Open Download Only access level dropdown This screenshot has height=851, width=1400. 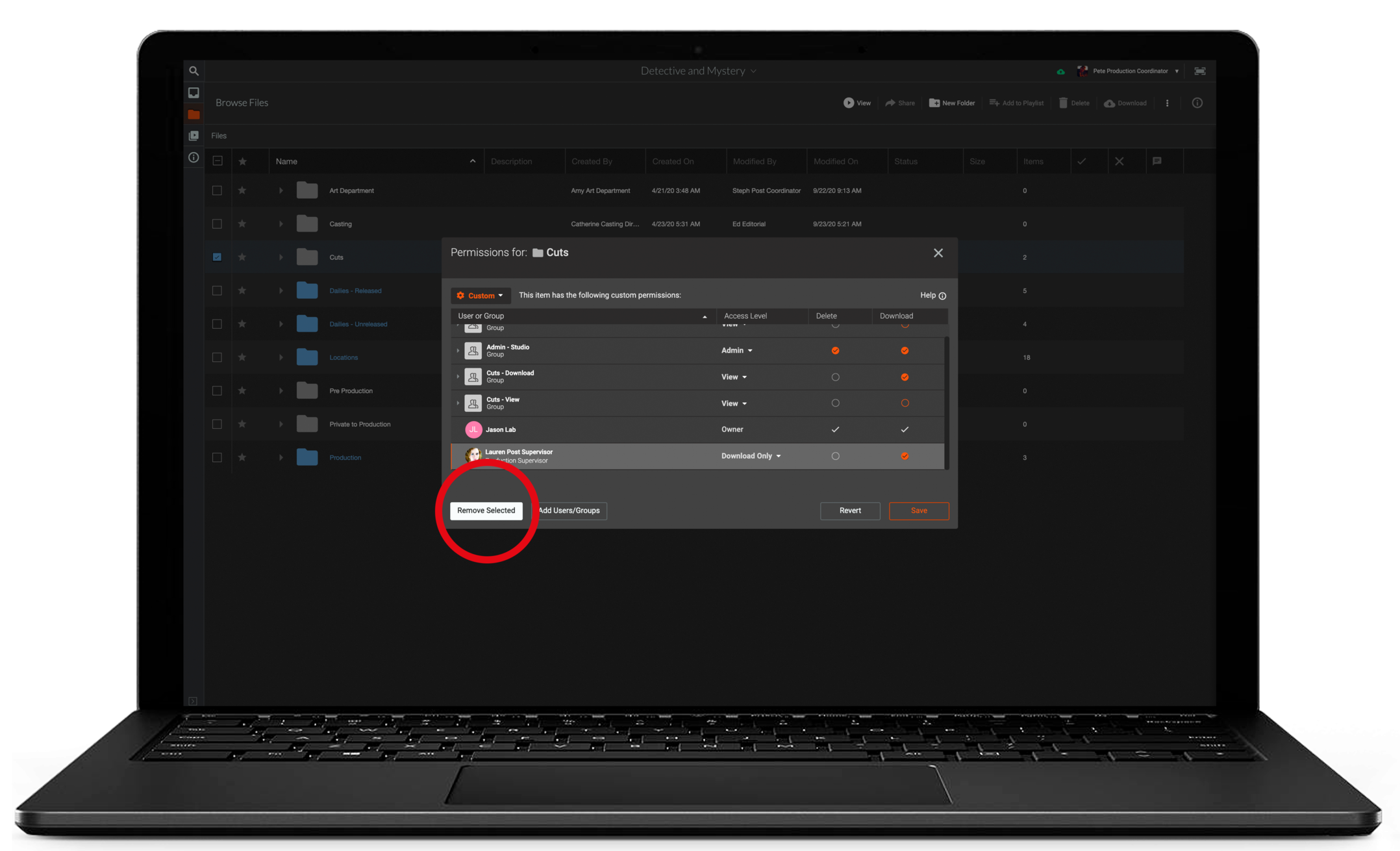751,455
